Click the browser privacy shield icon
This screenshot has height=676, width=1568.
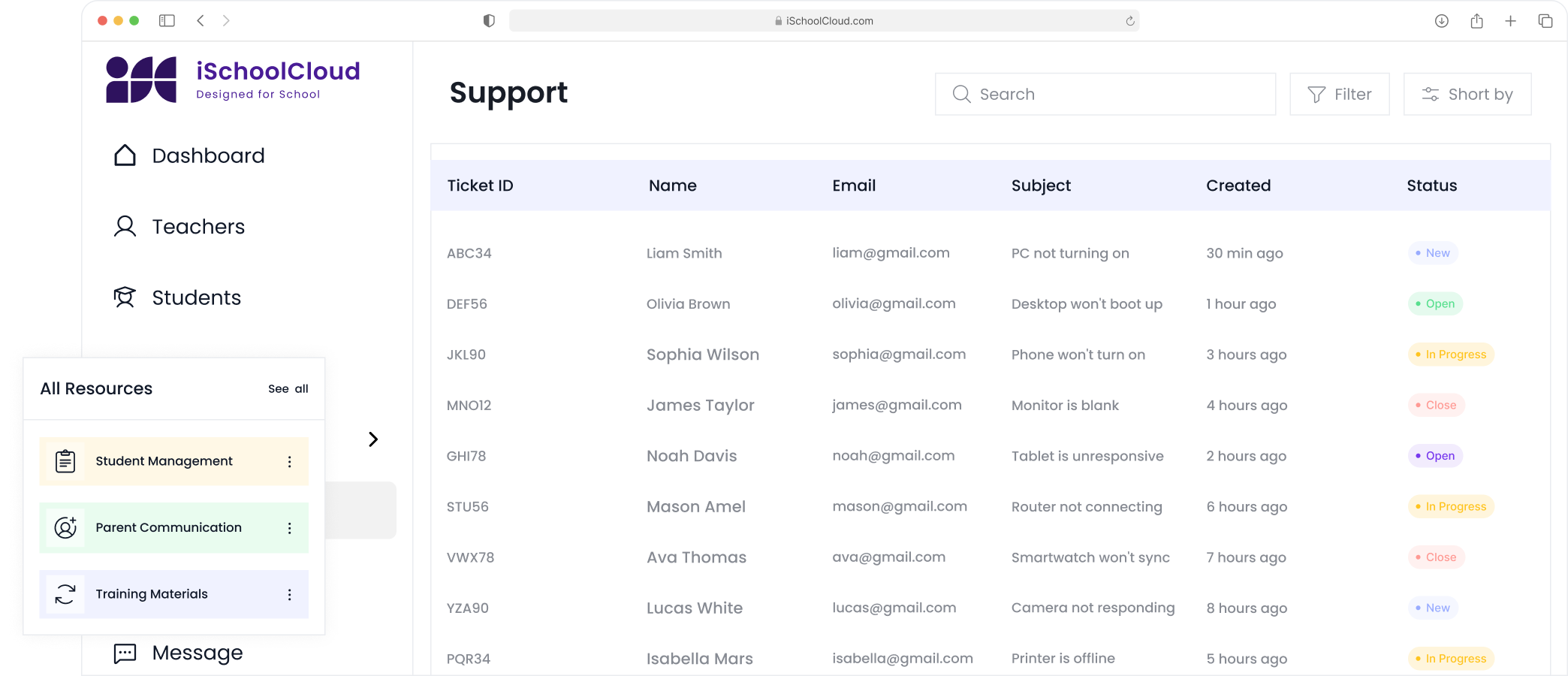pos(489,21)
